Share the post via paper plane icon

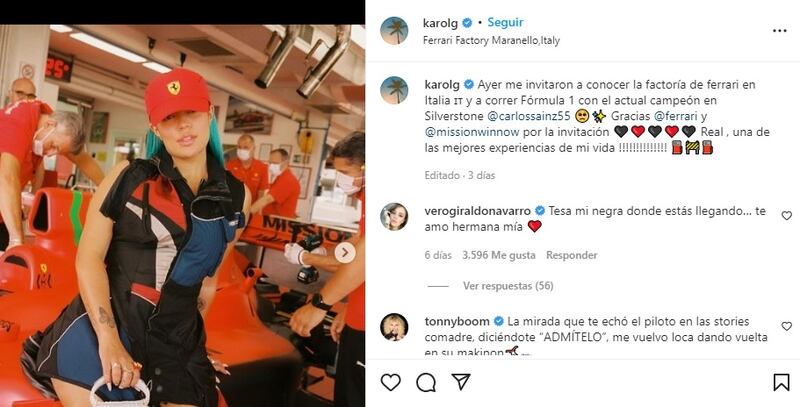461,381
